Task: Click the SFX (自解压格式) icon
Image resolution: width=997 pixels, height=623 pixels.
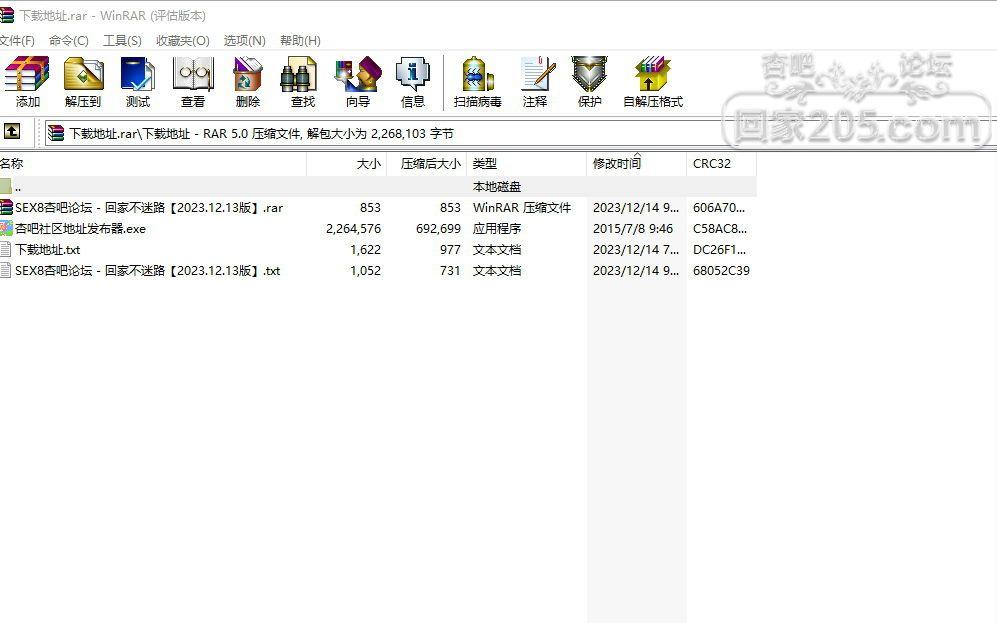Action: click(652, 74)
